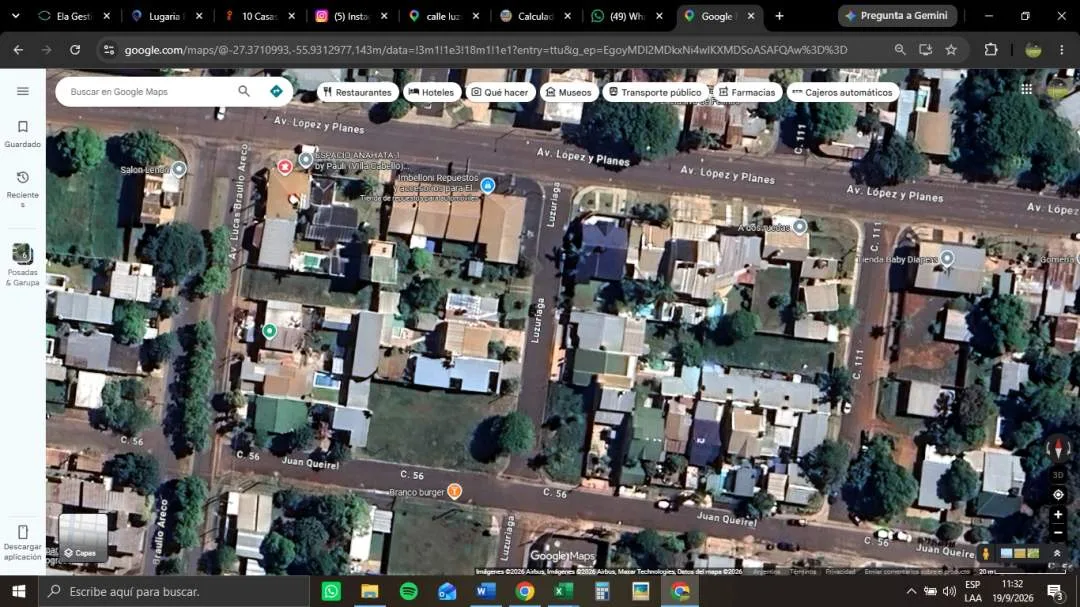Select the Museos chip
The height and width of the screenshot is (607, 1080).
click(569, 92)
